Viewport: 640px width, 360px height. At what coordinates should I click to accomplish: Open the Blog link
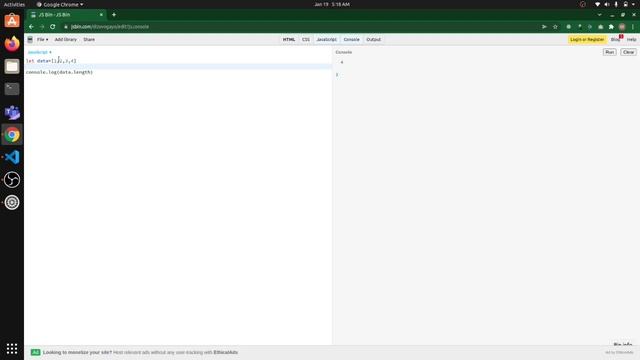615,40
